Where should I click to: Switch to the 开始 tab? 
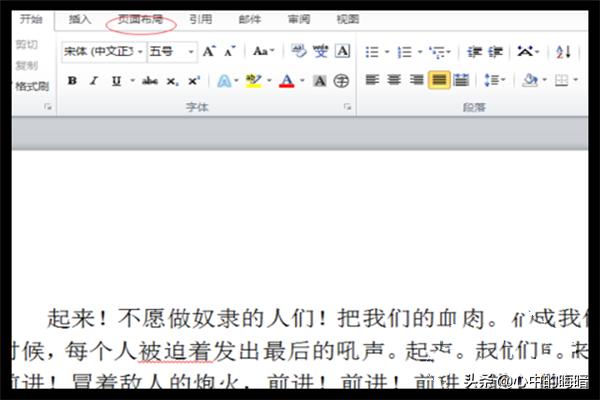coord(31,19)
